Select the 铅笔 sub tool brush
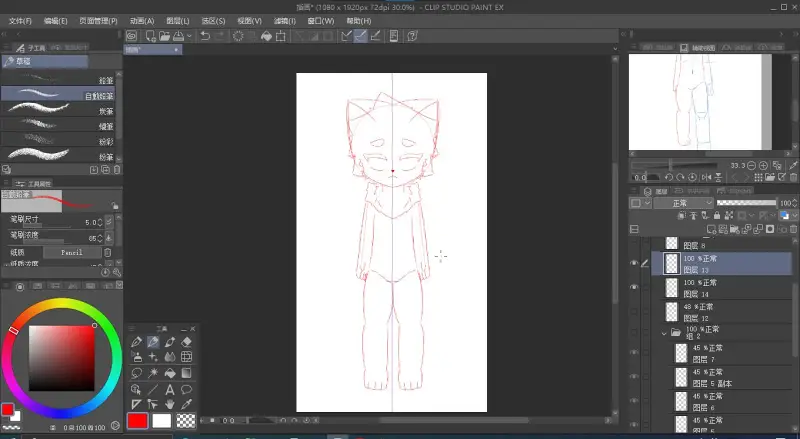 pos(58,79)
